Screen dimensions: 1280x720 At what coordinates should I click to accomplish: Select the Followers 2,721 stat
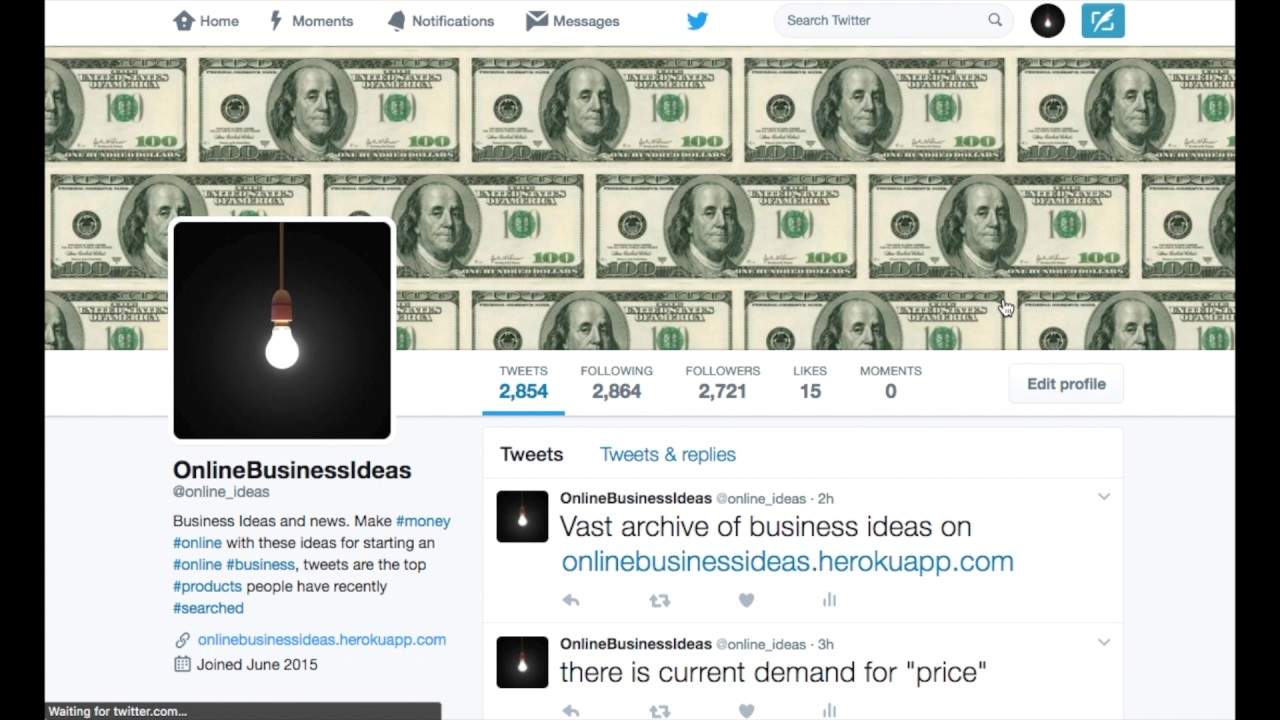(x=722, y=382)
